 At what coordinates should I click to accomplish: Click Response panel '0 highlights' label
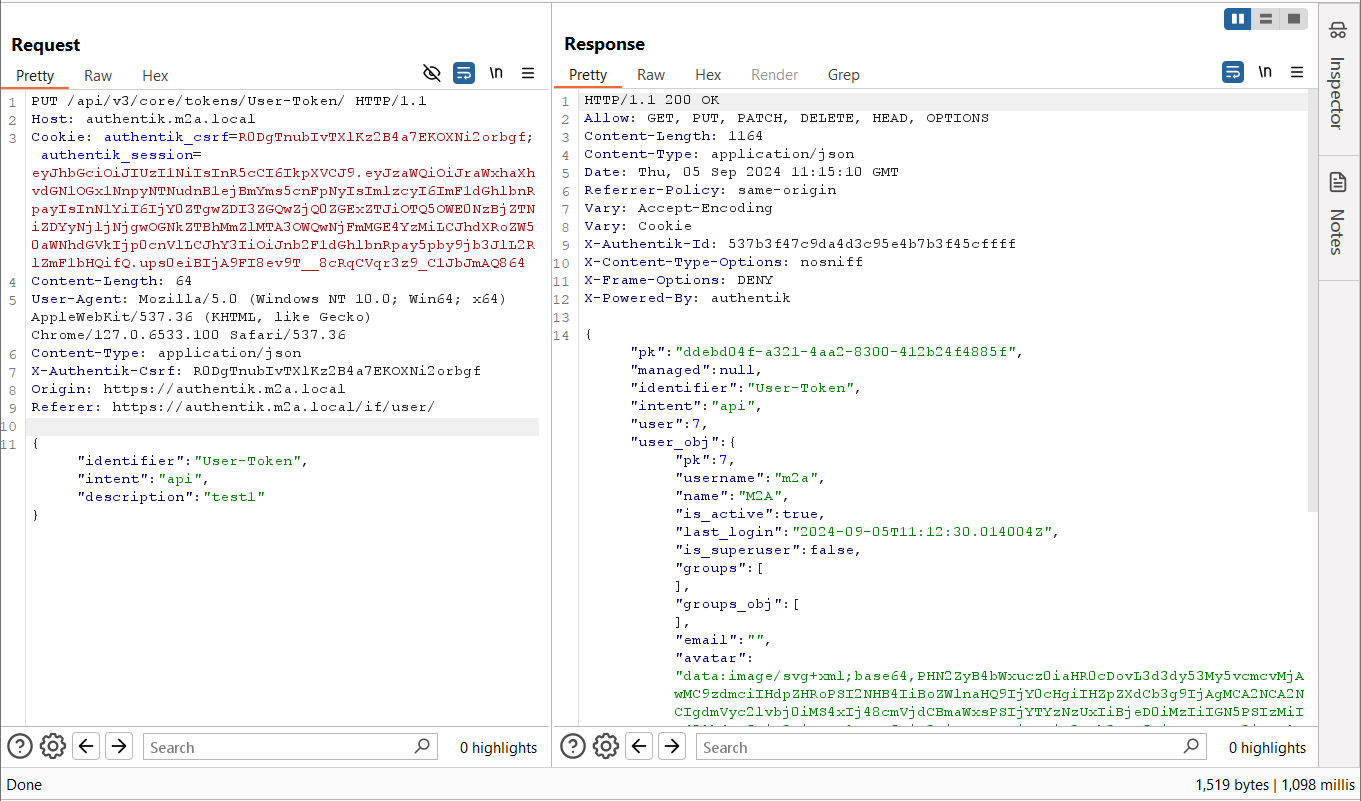[x=1267, y=747]
